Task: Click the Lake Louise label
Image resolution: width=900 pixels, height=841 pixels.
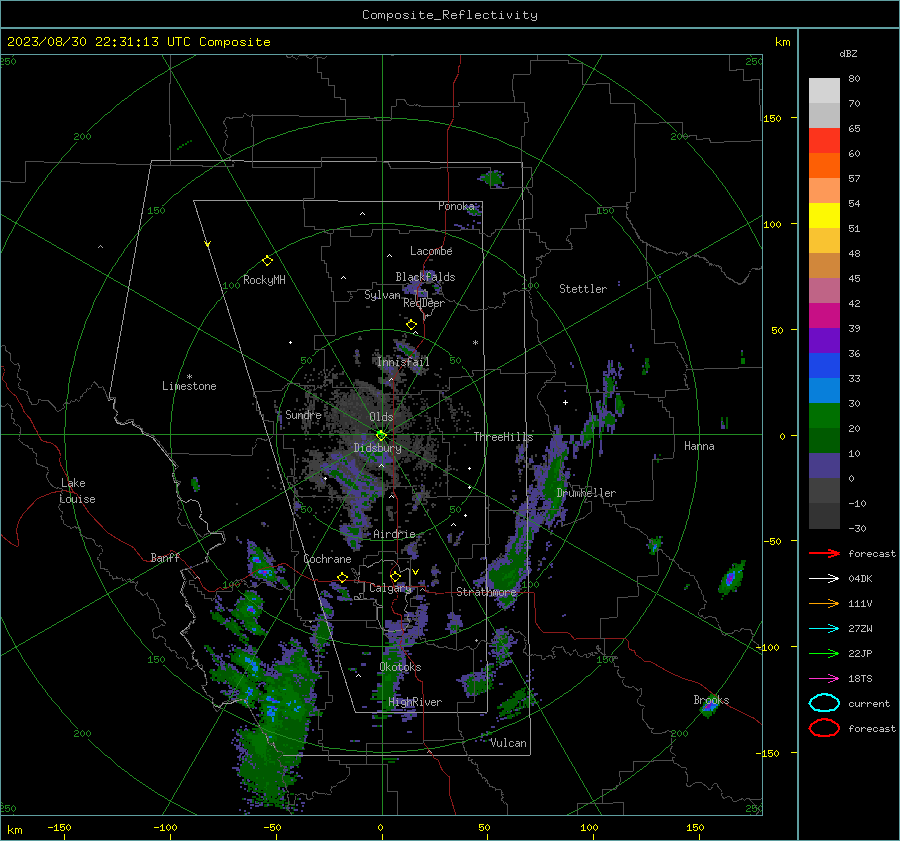Action: [x=77, y=491]
